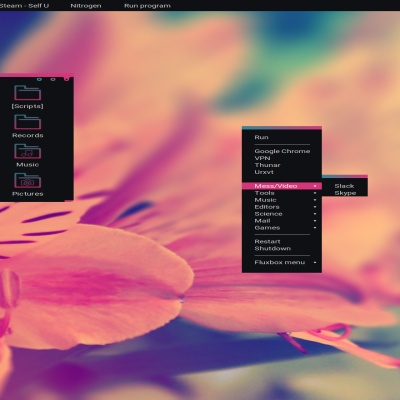Image resolution: width=400 pixels, height=400 pixels.
Task: Launch Google Chrome from the menu
Action: click(x=282, y=151)
